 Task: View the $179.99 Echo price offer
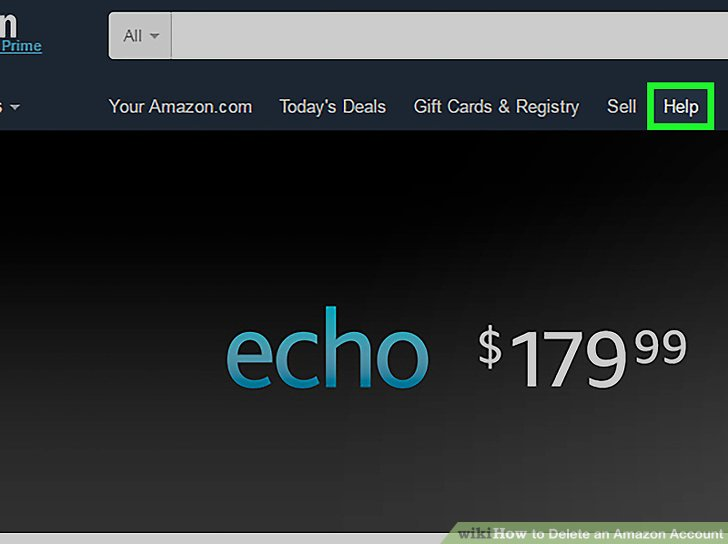pyautogui.click(x=582, y=356)
